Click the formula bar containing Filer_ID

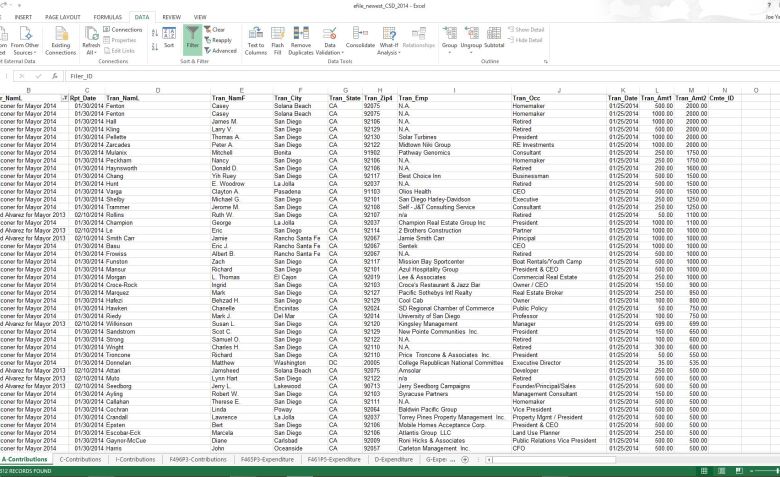click(x=423, y=76)
